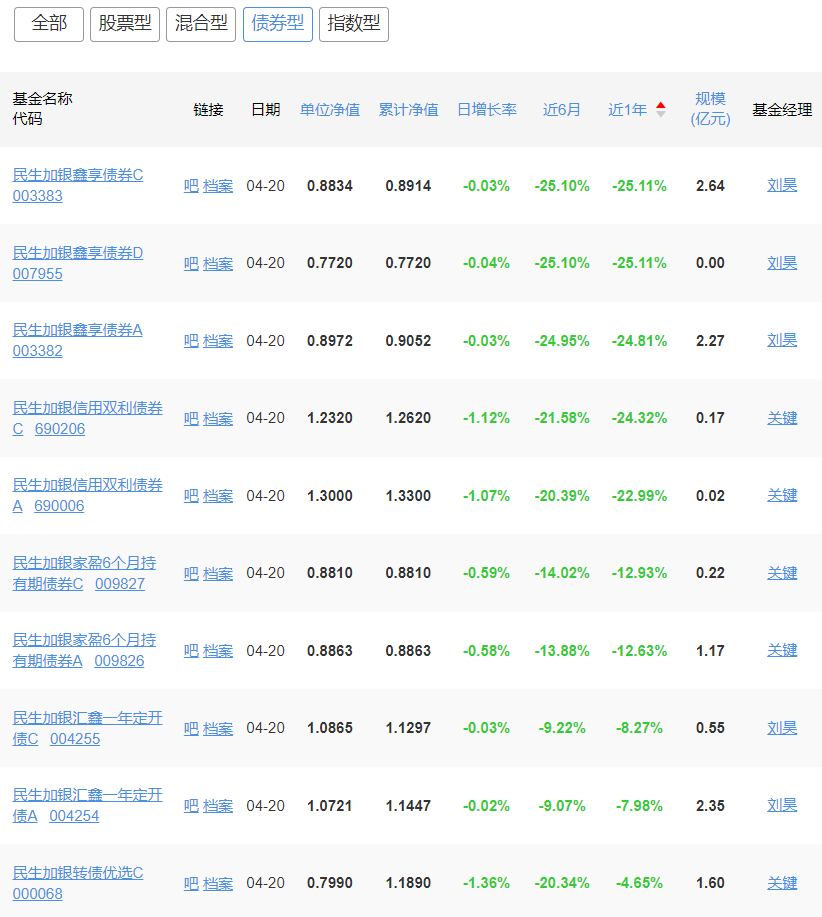
Task: Switch to the 股票型 tab
Action: click(x=125, y=25)
